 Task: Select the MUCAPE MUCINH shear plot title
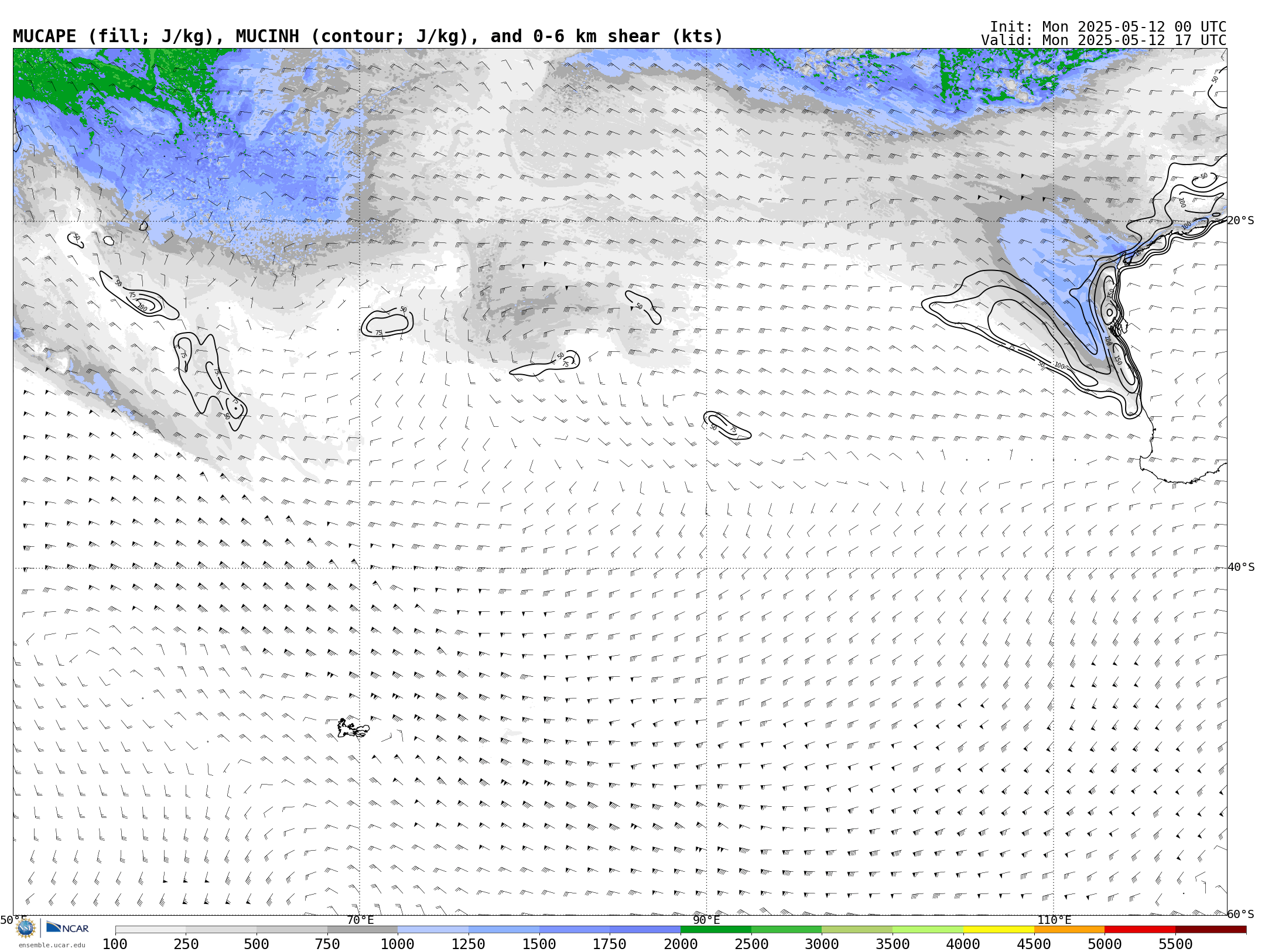[368, 36]
